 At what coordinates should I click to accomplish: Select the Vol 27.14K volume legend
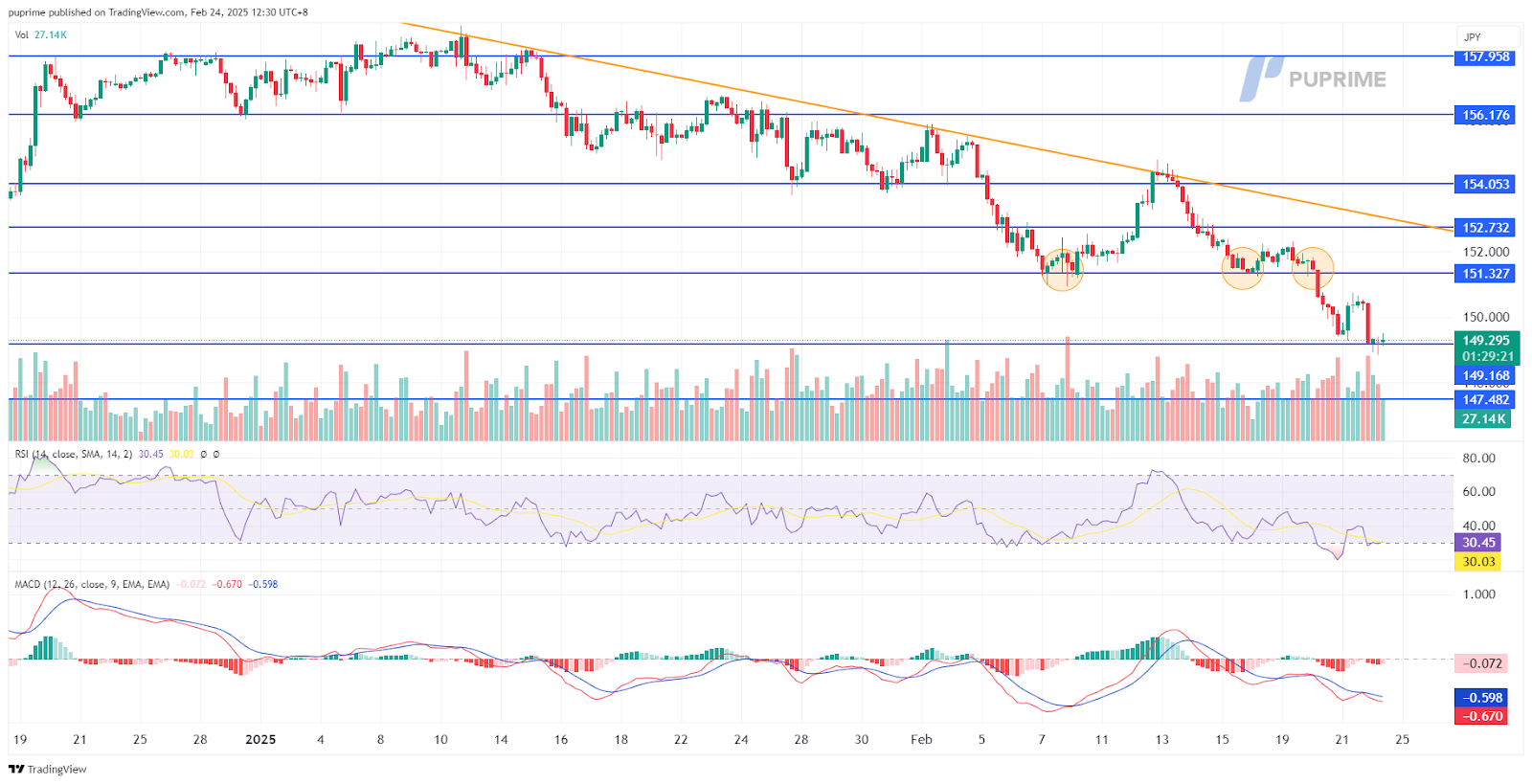(x=40, y=34)
